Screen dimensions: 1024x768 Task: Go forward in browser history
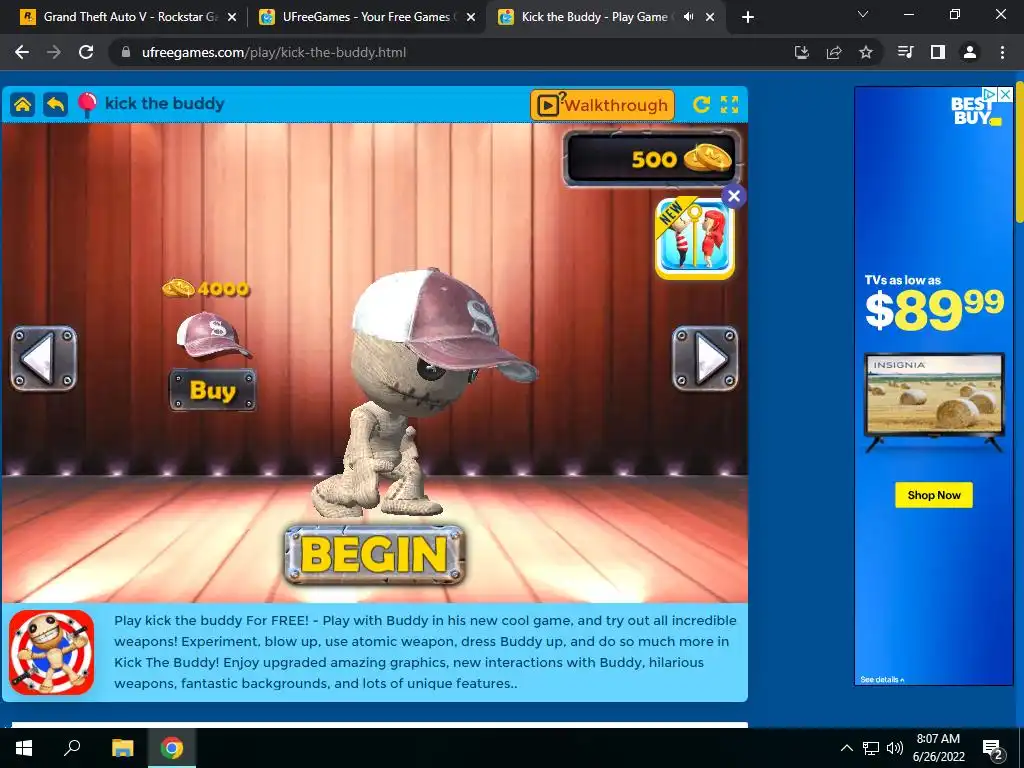pyautogui.click(x=54, y=52)
